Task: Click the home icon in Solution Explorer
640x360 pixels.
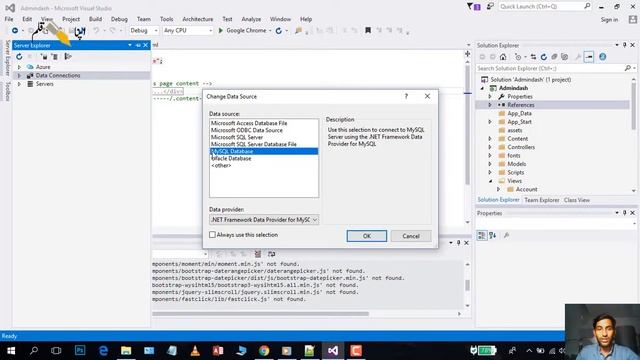Action: 503,57
